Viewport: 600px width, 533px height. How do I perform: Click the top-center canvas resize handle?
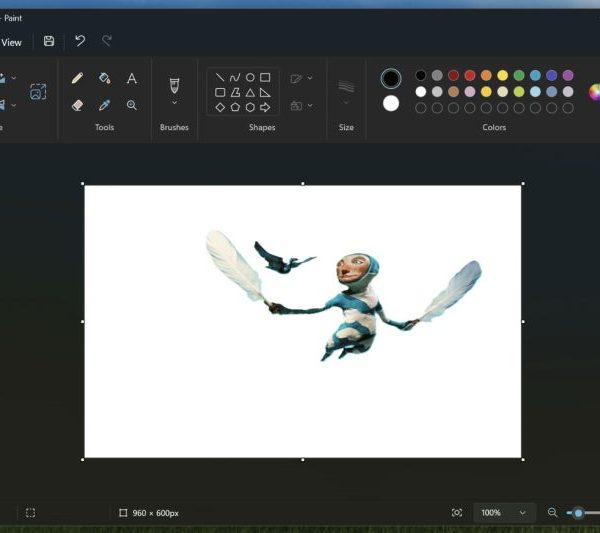click(x=303, y=184)
